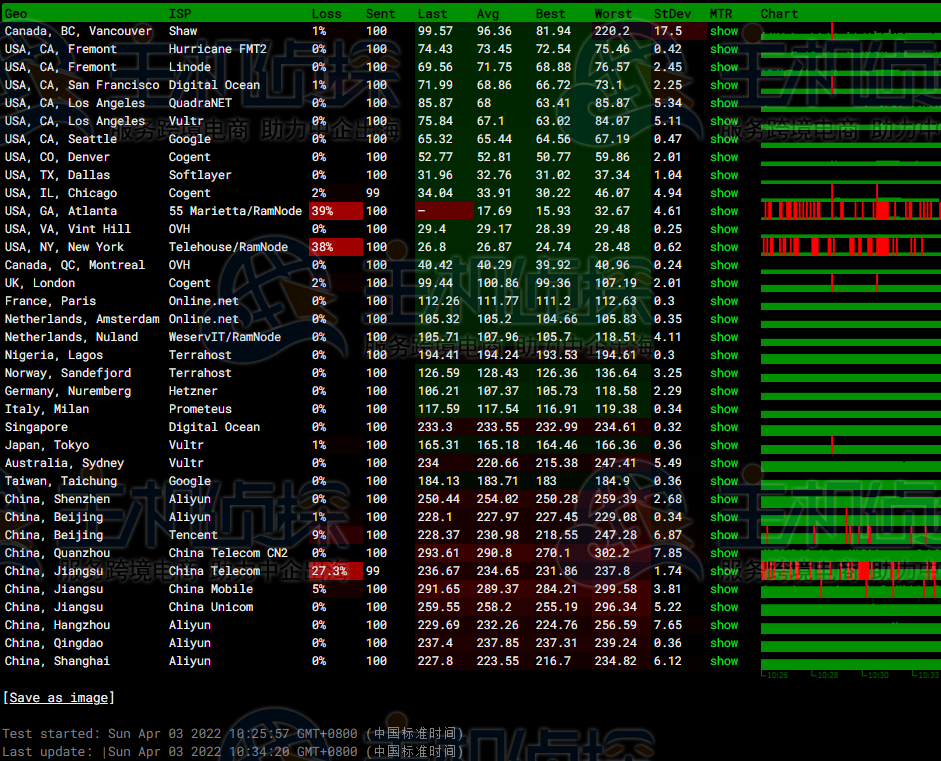Screen dimensions: 941x761
Task: Show MTR for Japan, Tokyo Vultr
Action: click(x=724, y=445)
